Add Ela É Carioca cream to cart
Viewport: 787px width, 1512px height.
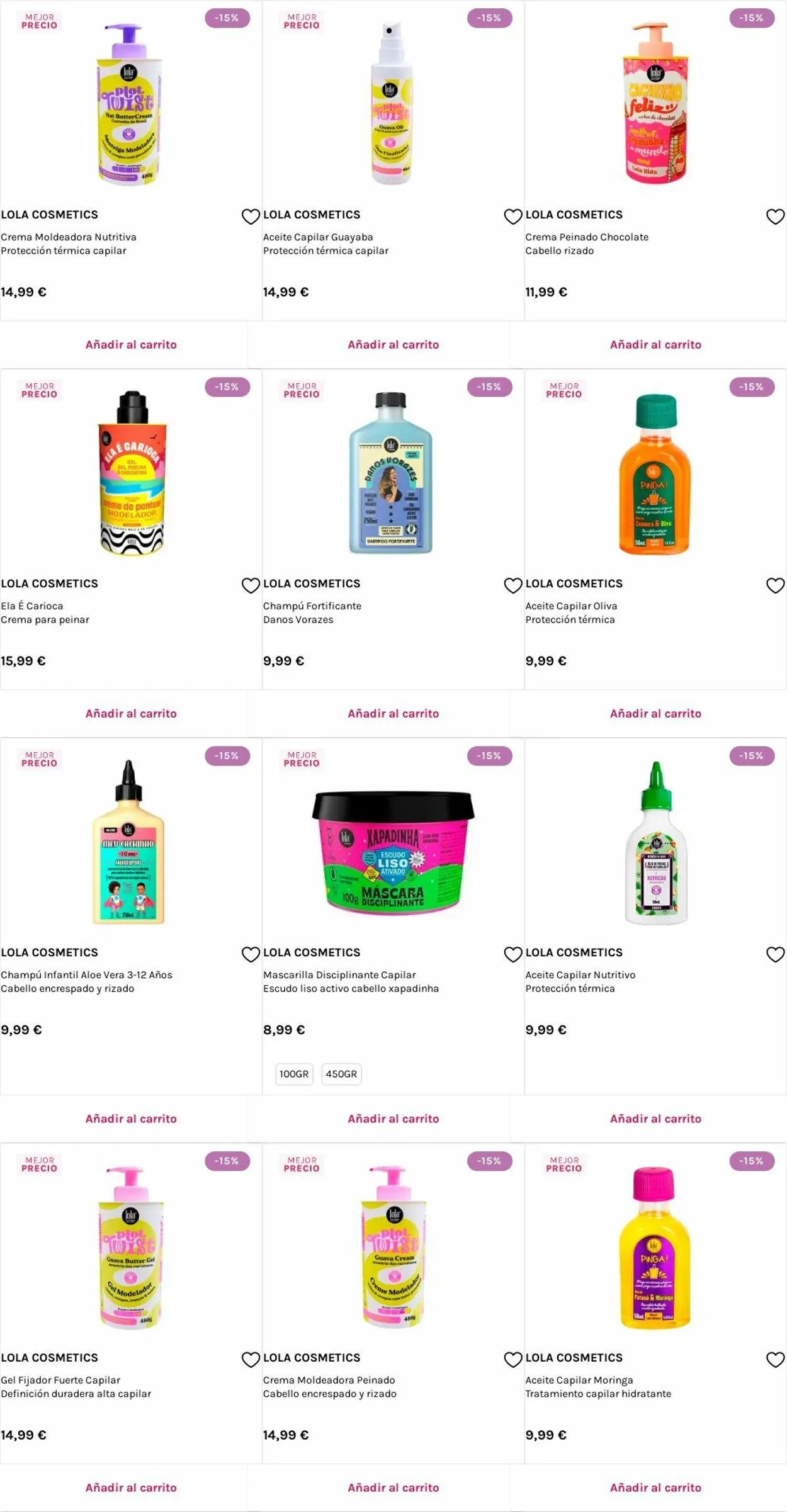coord(131,713)
